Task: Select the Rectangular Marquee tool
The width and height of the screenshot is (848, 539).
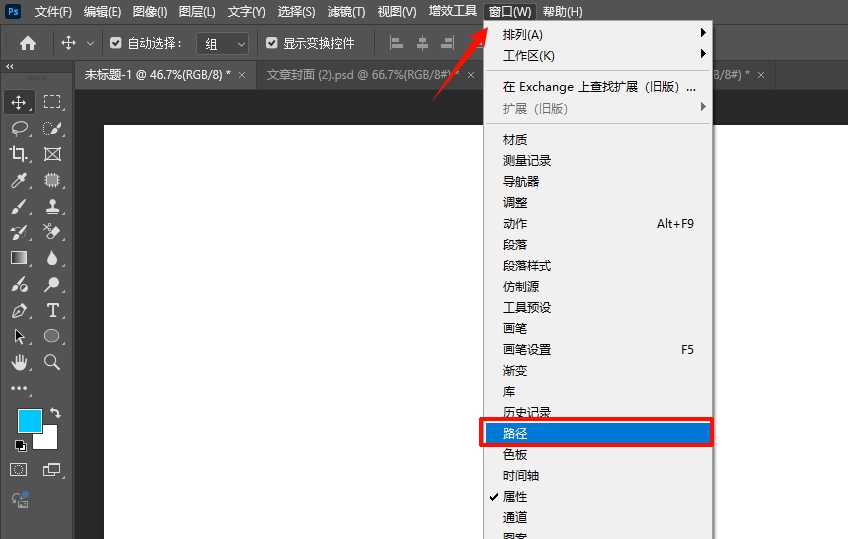Action: pyautogui.click(x=52, y=102)
